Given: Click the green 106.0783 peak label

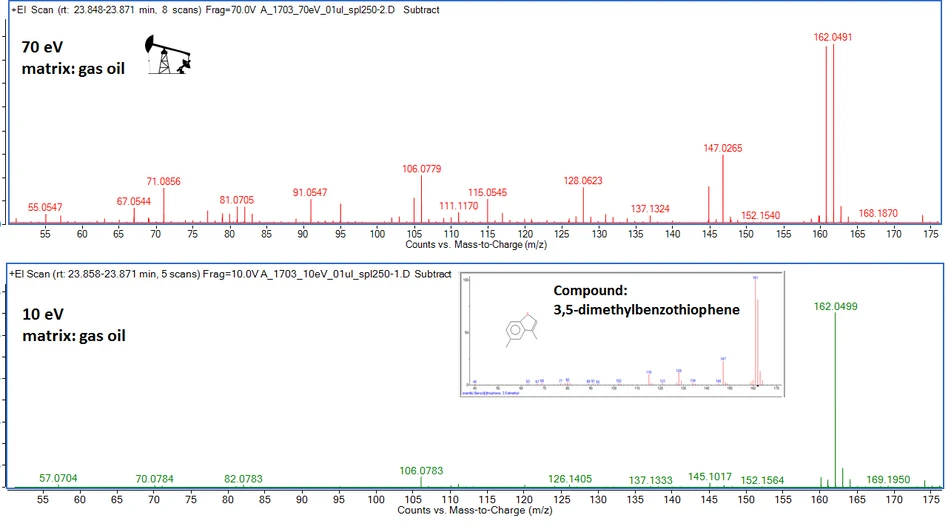Looking at the screenshot, I should [x=421, y=470].
